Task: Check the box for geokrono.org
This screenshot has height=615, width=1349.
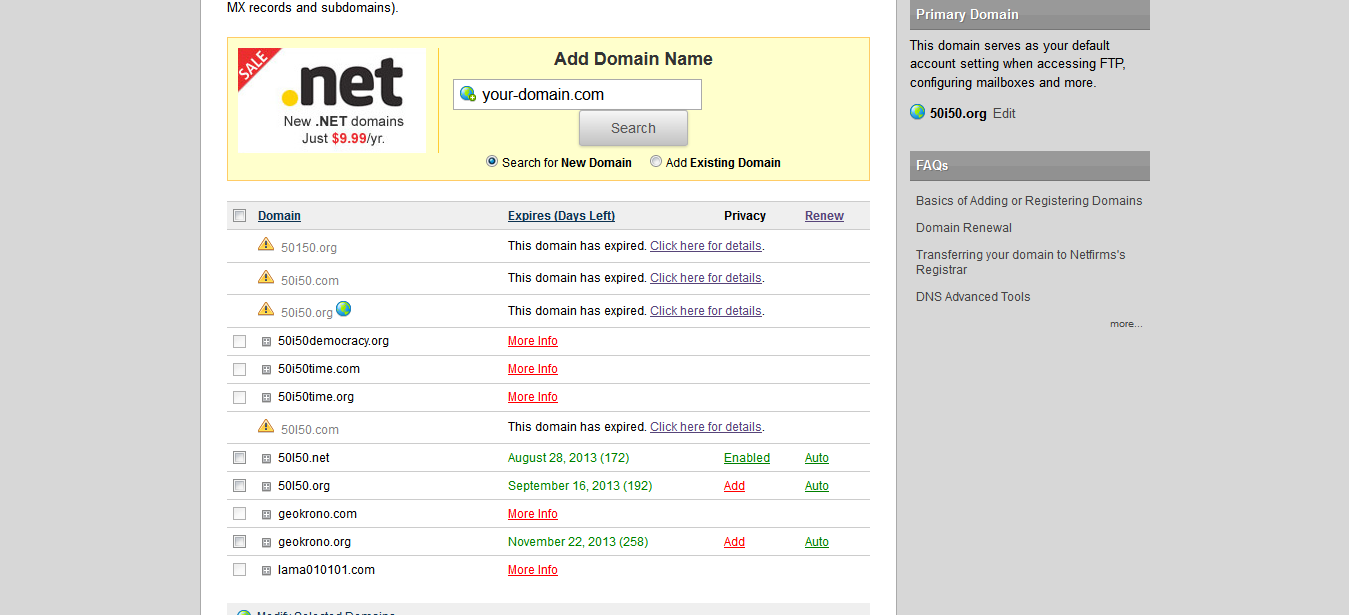Action: coord(240,542)
